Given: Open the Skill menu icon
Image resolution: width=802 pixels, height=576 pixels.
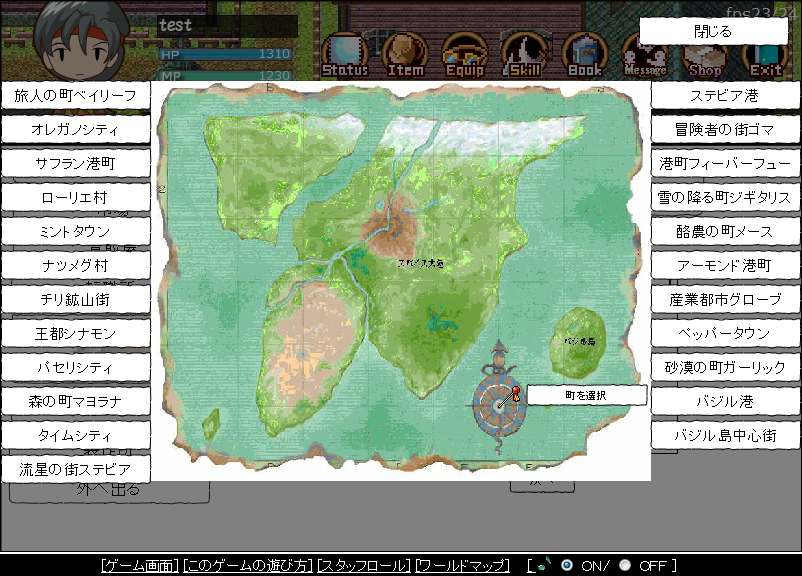Looking at the screenshot, I should point(524,54).
